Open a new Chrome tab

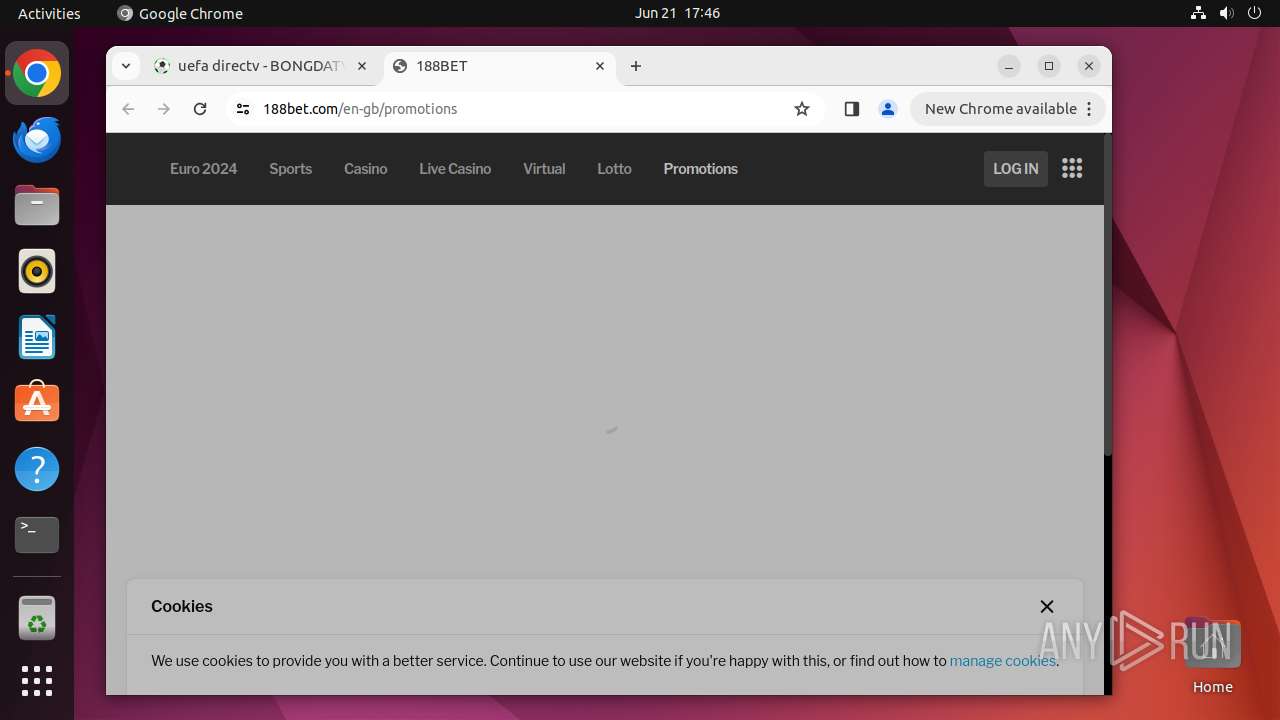[636, 66]
